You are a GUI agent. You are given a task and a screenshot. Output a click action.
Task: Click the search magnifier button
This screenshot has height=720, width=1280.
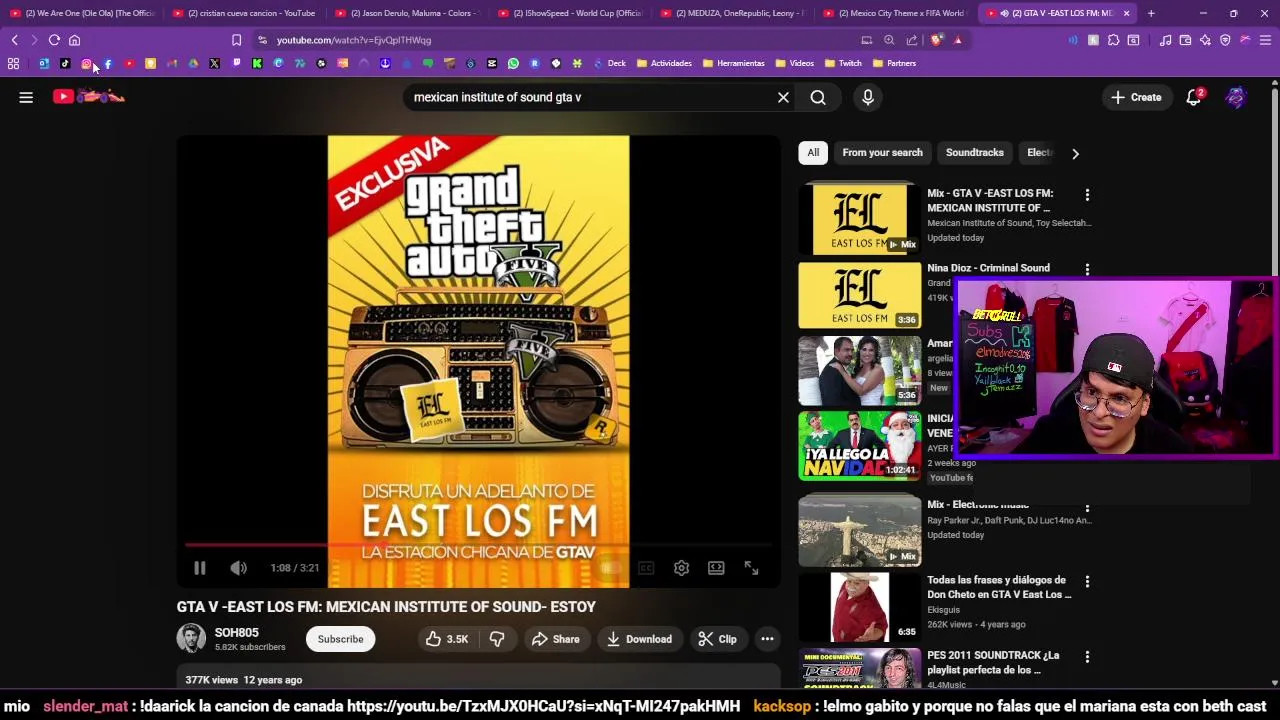[x=818, y=97]
